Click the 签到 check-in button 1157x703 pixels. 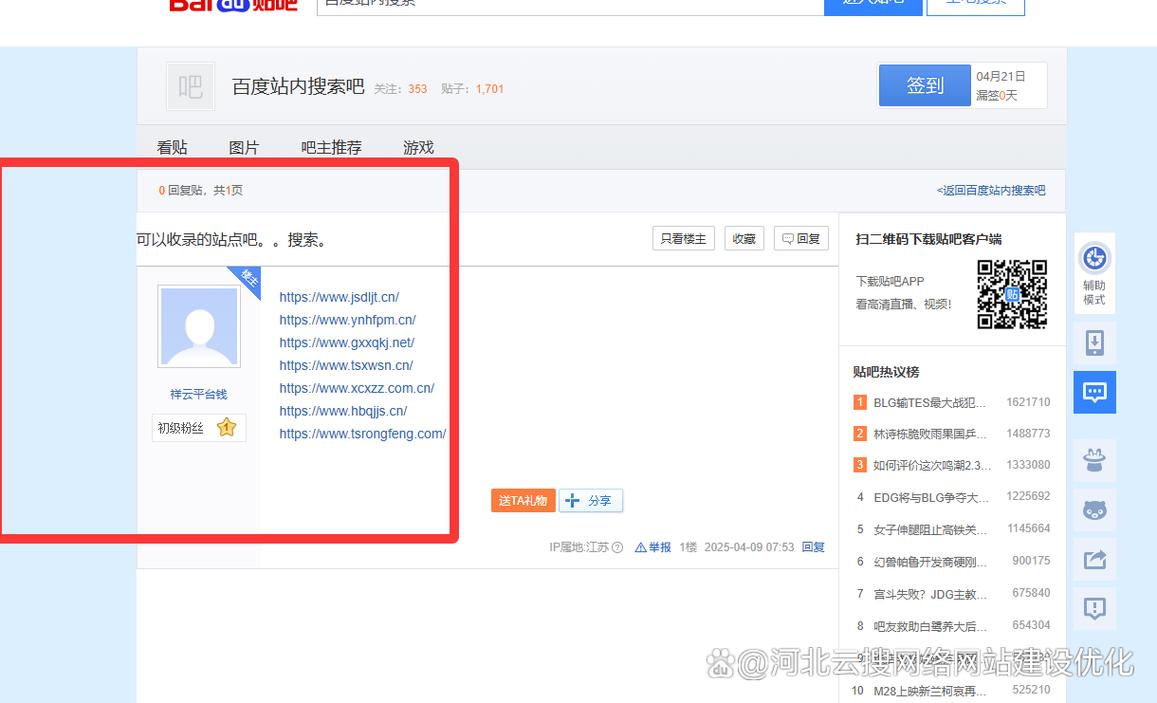(923, 85)
